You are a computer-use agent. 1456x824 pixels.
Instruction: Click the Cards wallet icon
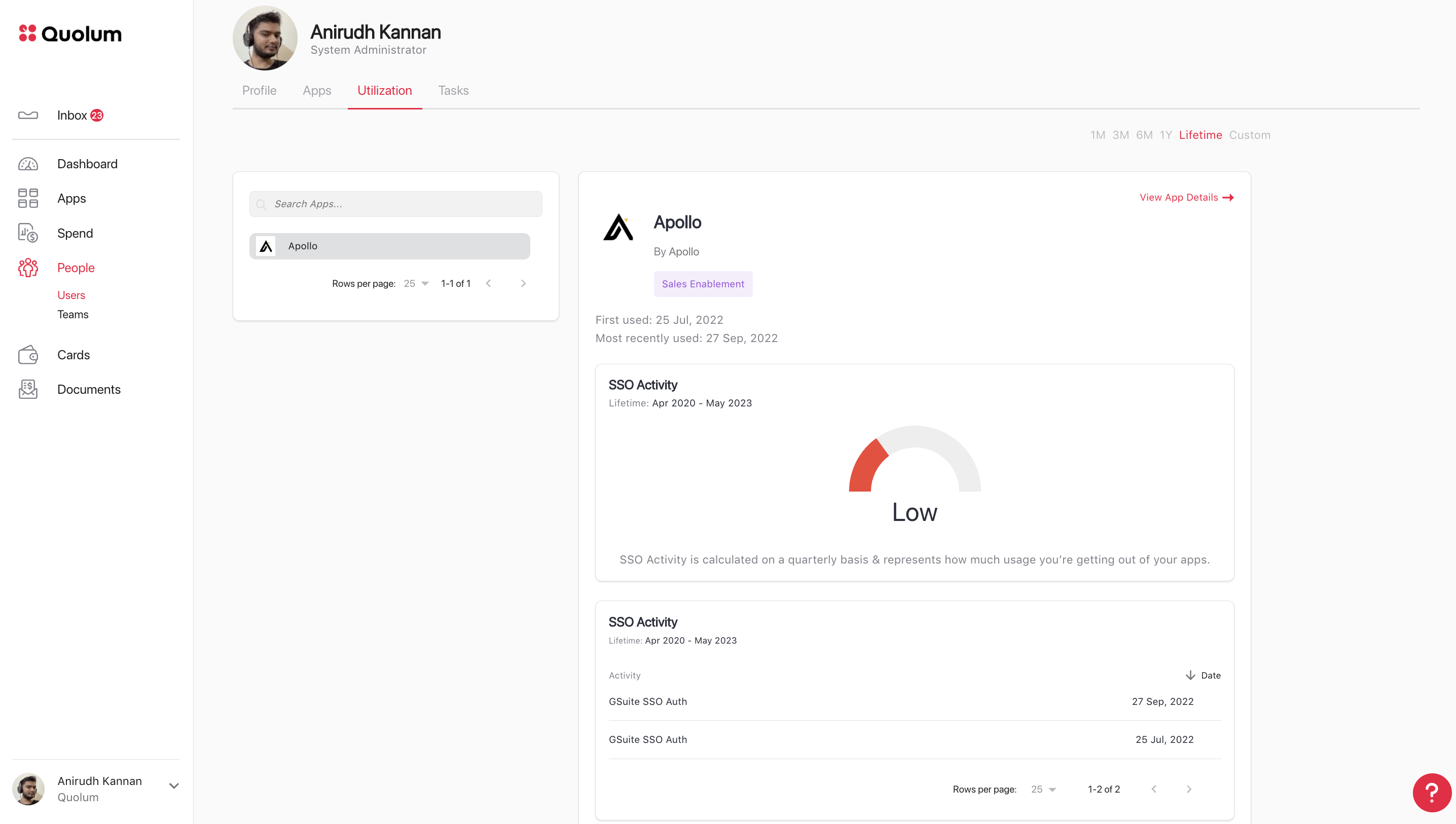coord(28,355)
